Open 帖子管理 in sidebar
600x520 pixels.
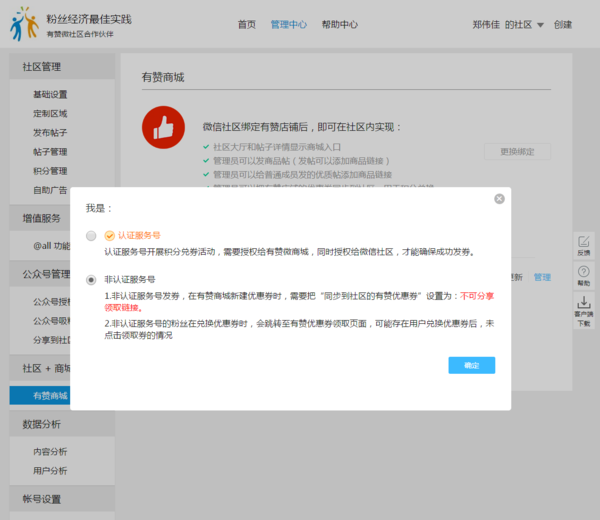pos(50,152)
